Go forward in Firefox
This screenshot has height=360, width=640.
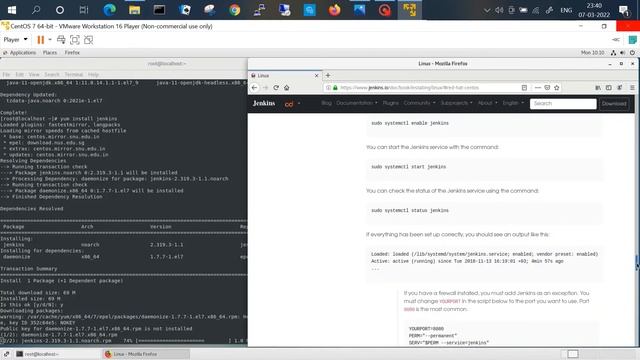pyautogui.click(x=265, y=87)
